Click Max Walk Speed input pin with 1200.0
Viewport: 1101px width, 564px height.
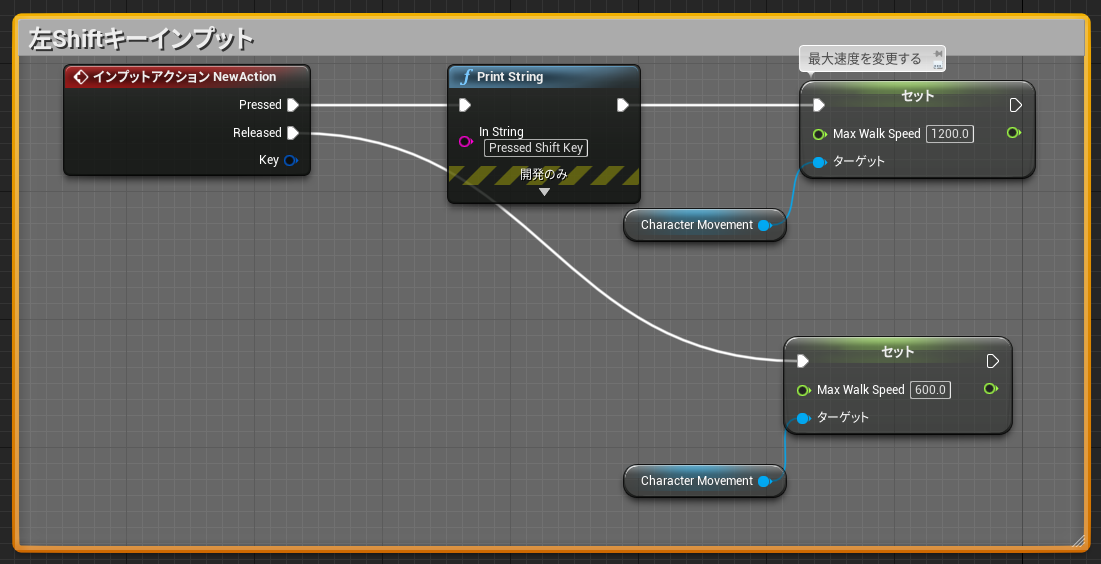pos(819,133)
